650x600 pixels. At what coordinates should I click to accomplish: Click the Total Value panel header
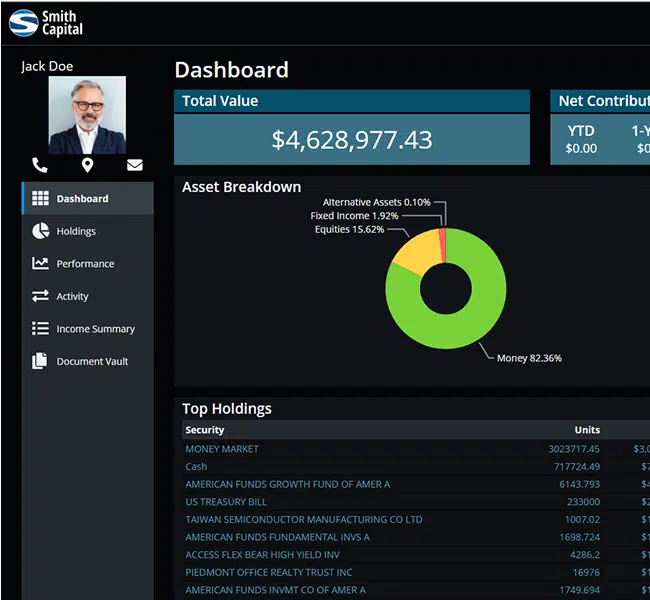352,101
